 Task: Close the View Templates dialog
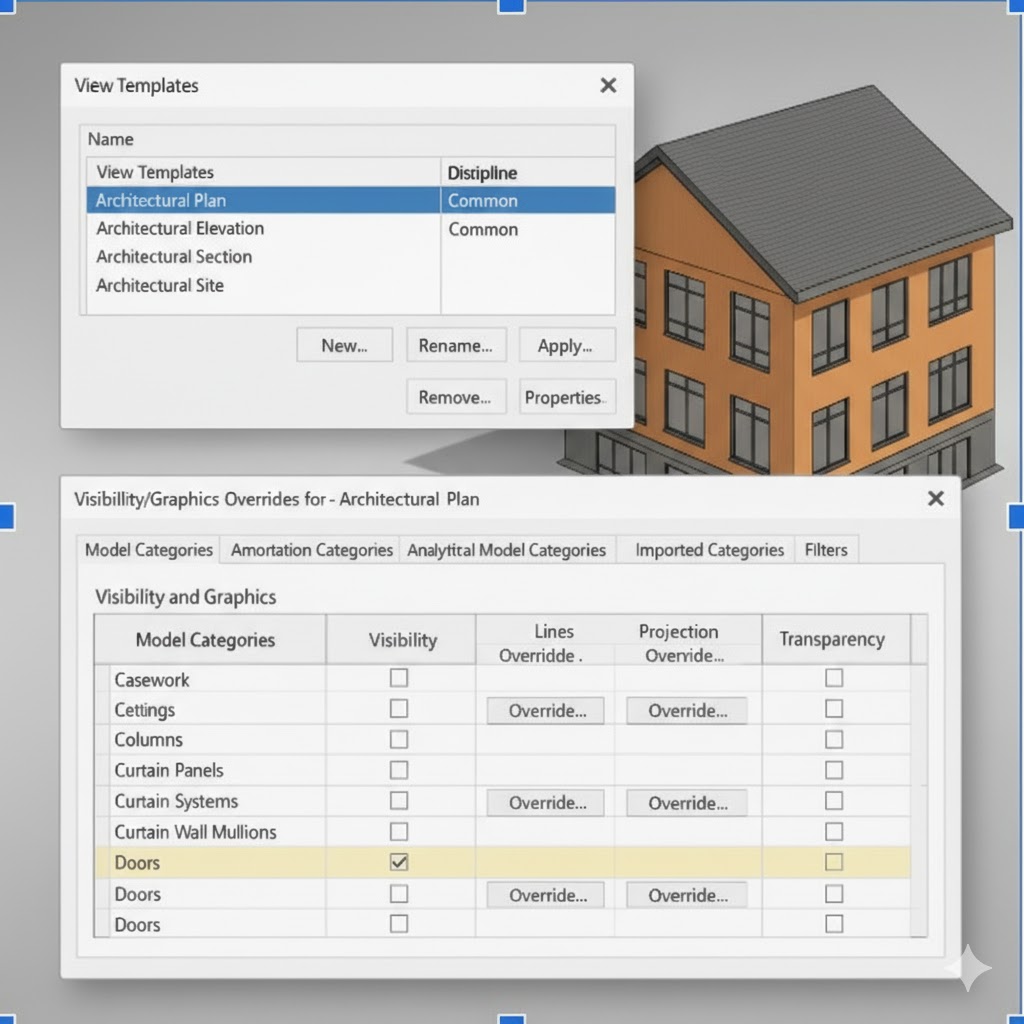607,86
